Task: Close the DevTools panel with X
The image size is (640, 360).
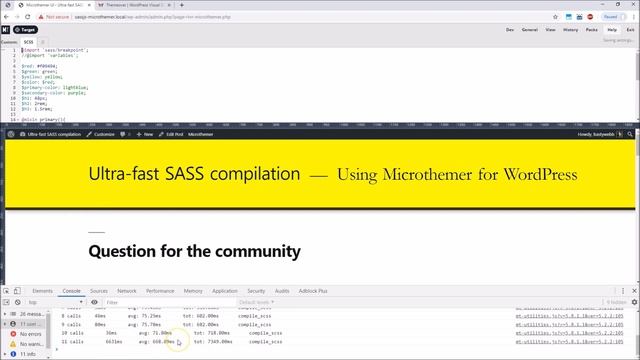Action: pyautogui.click(x=634, y=291)
